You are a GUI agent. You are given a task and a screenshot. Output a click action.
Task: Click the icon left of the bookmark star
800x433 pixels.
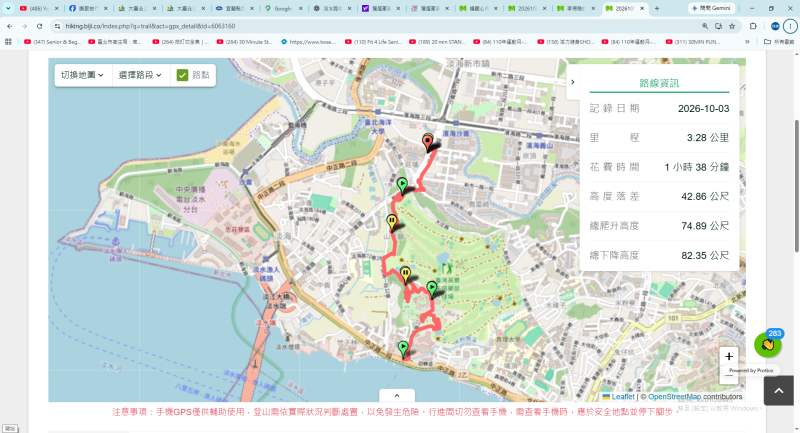click(x=718, y=26)
